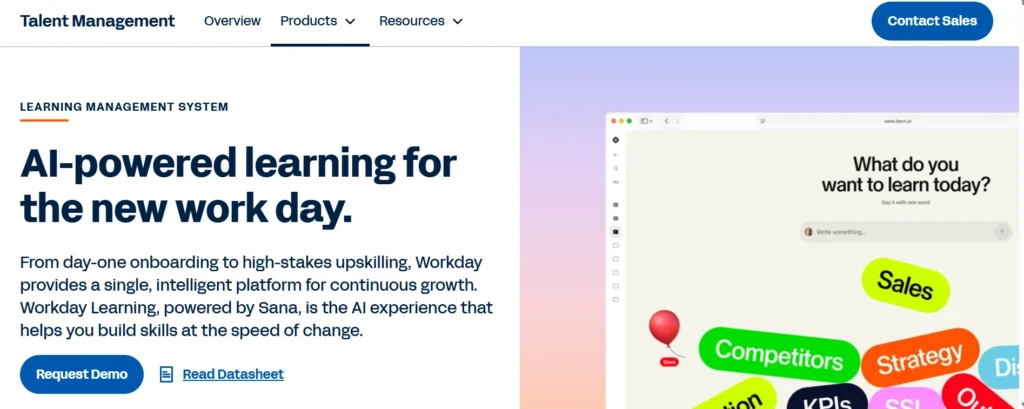Go to Talent Management section title
The image size is (1024, 409).
[x=97, y=21]
